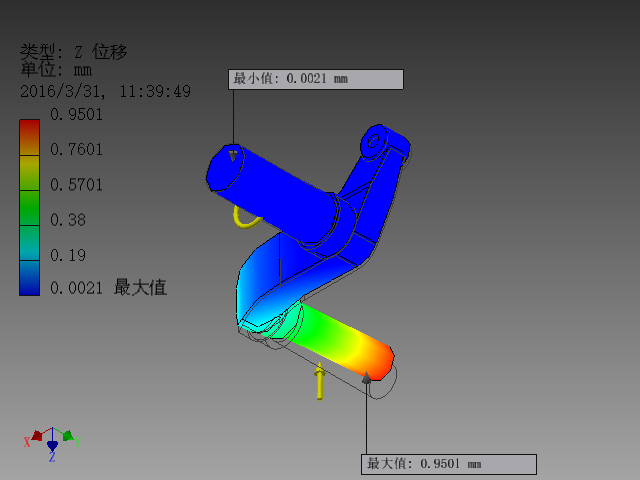Screen dimensions: 640x480
Task: Click the red-orange tip of the deformed shaft
Action: (x=380, y=363)
